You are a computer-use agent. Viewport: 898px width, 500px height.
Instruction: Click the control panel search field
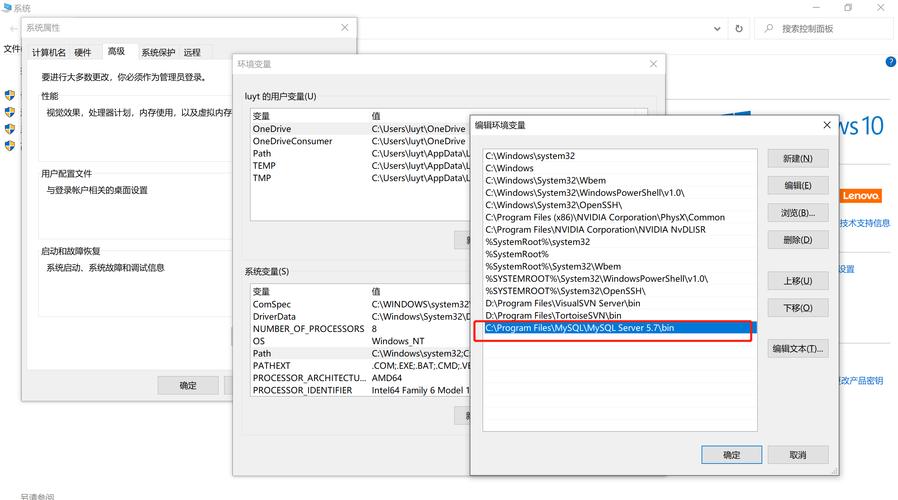[x=824, y=28]
